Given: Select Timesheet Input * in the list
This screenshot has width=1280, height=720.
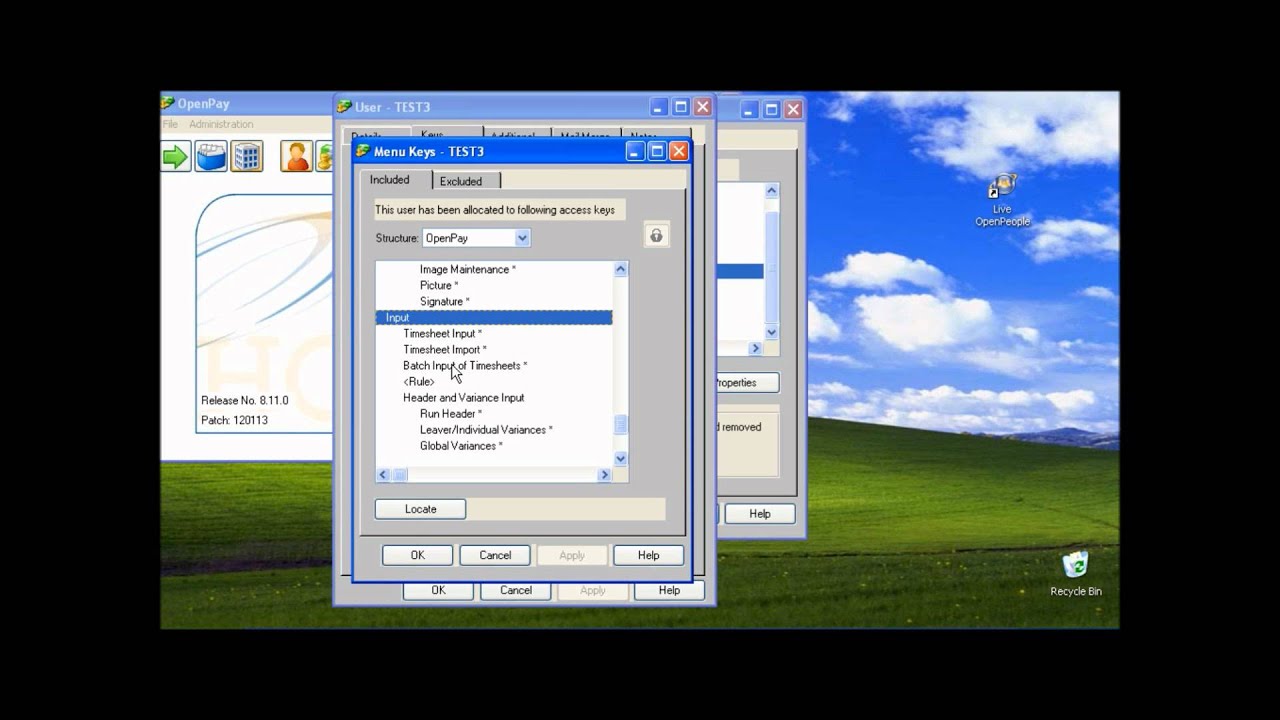Looking at the screenshot, I should coord(442,333).
